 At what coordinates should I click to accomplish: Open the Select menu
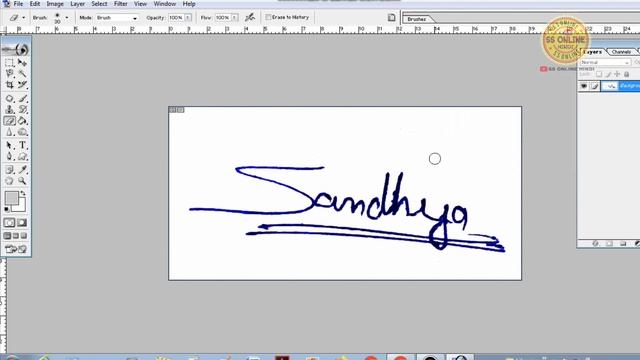click(99, 4)
